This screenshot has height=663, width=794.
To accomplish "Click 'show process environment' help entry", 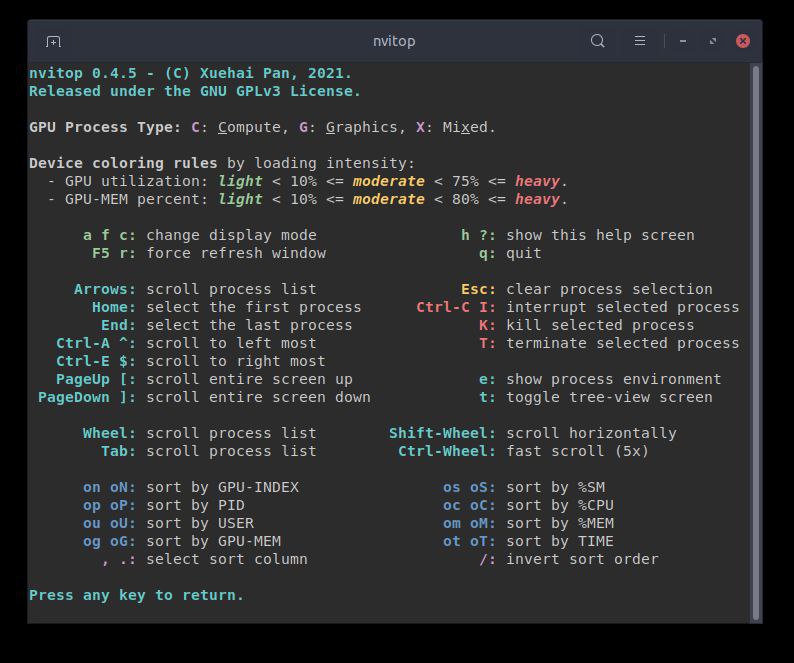I will (613, 379).
